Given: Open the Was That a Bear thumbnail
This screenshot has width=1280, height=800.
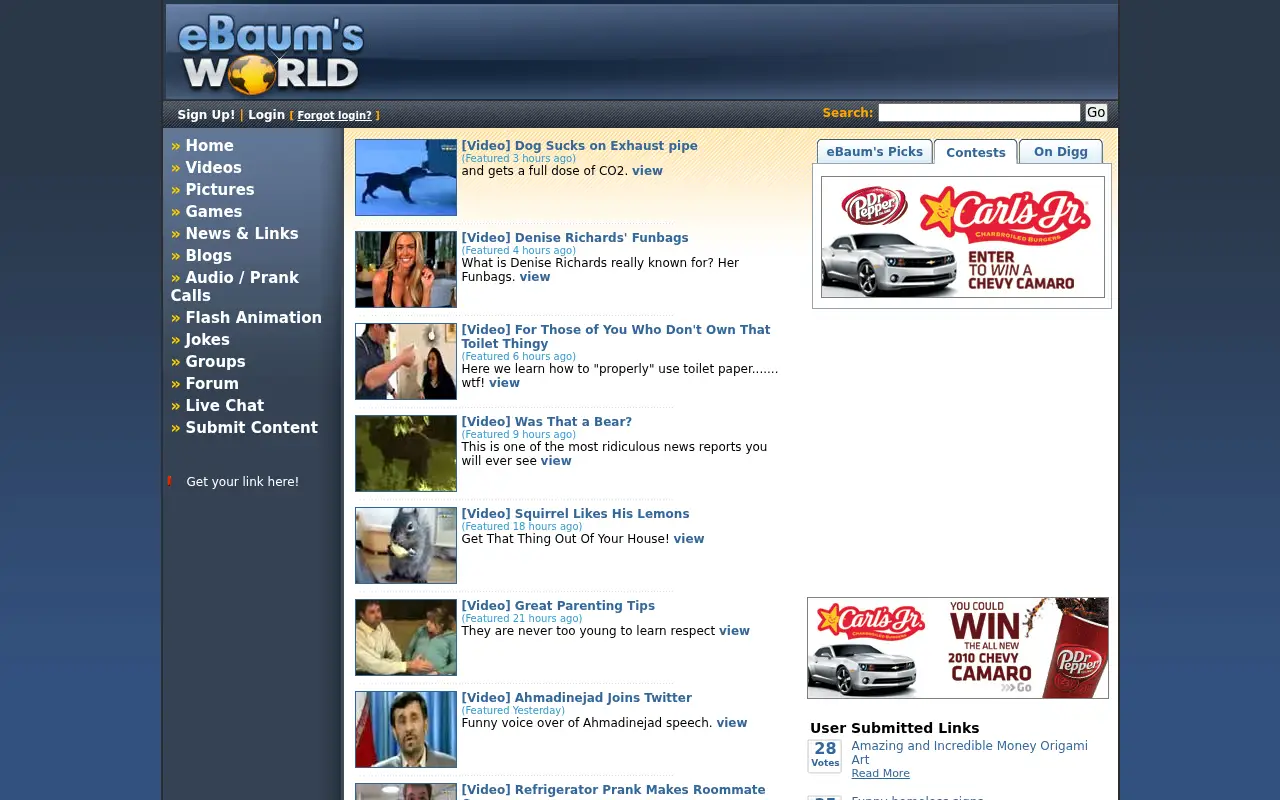Looking at the screenshot, I should [406, 453].
